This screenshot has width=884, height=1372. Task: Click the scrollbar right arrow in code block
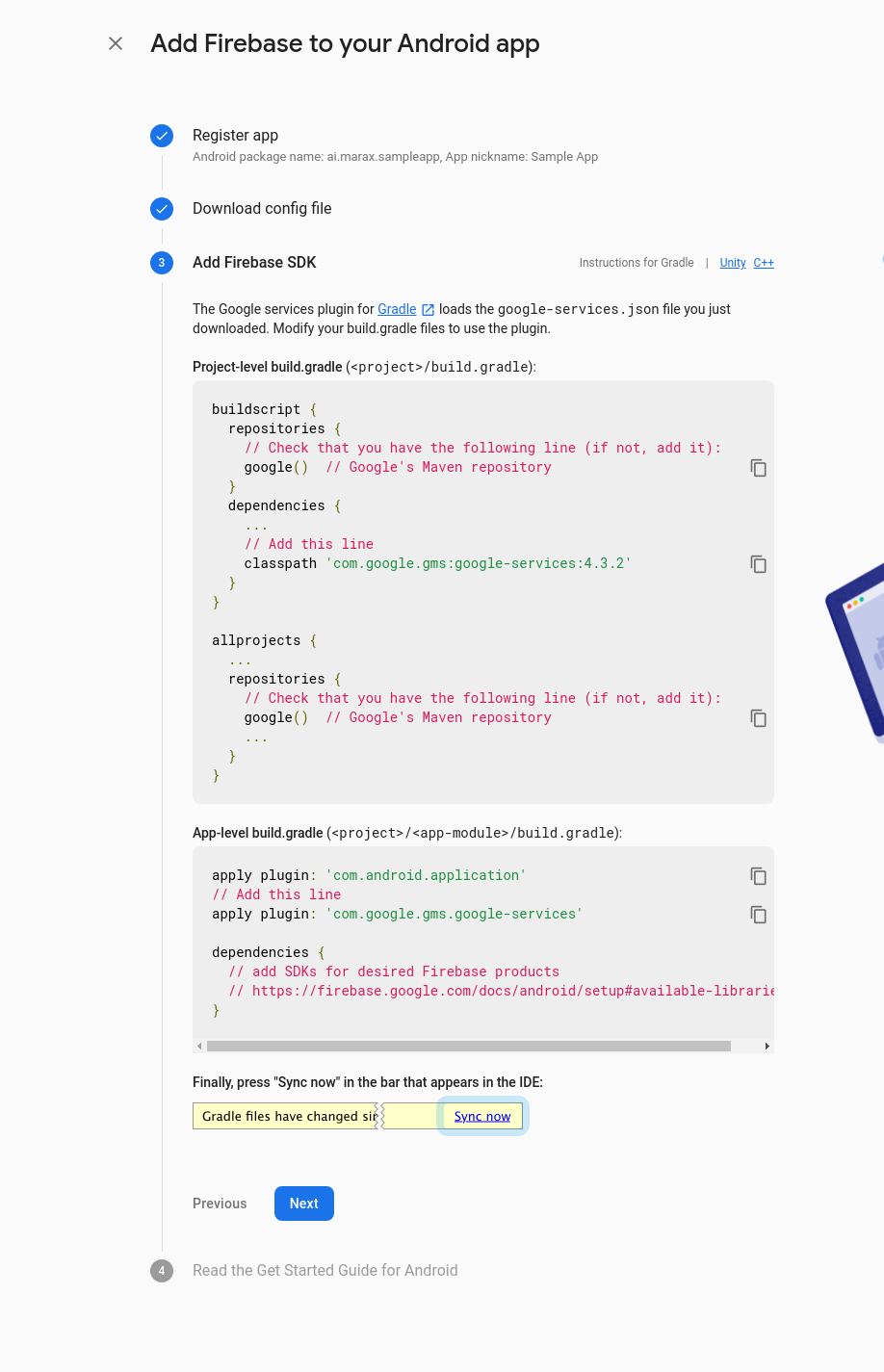click(767, 1046)
